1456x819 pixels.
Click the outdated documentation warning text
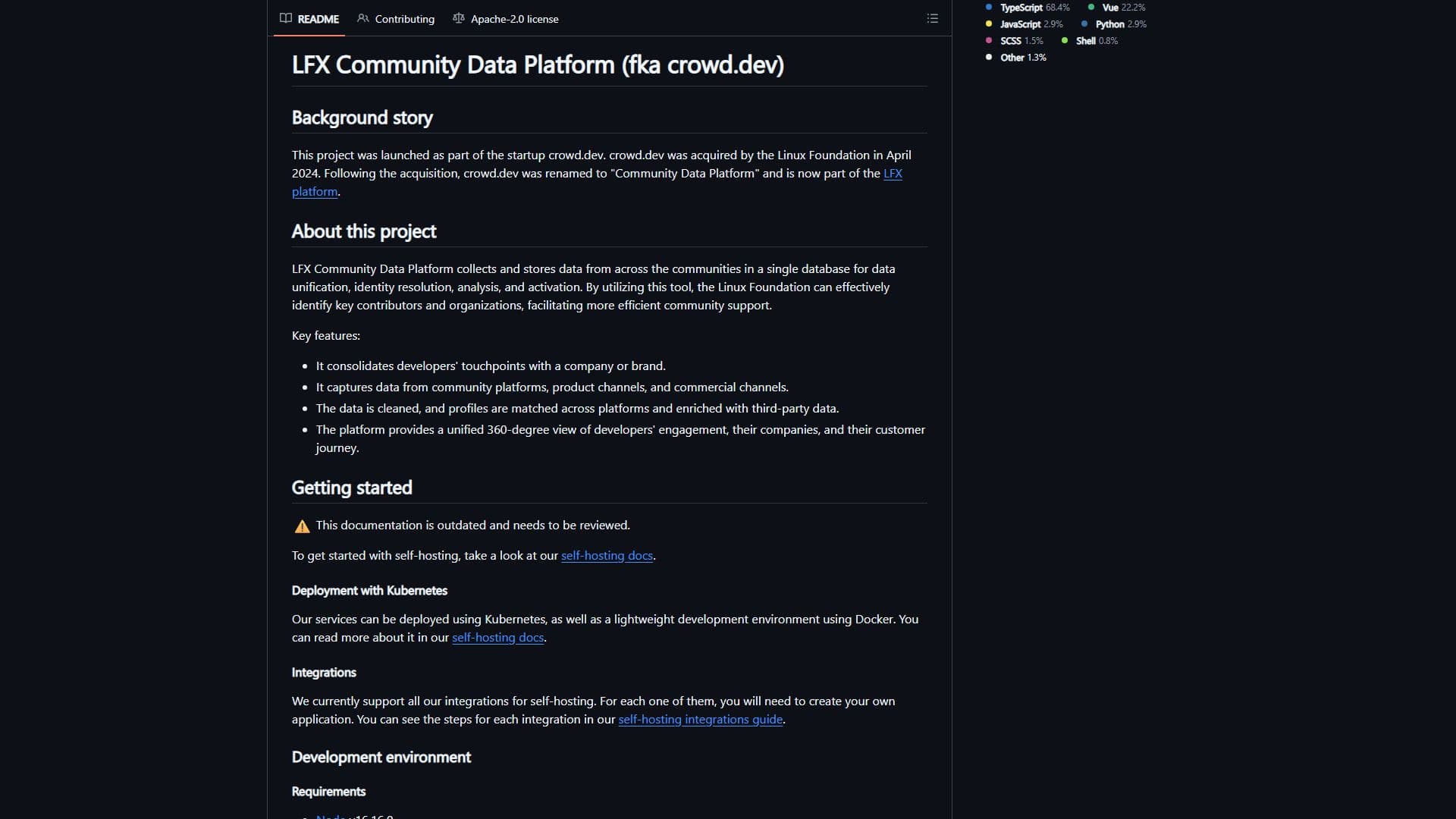coord(472,526)
